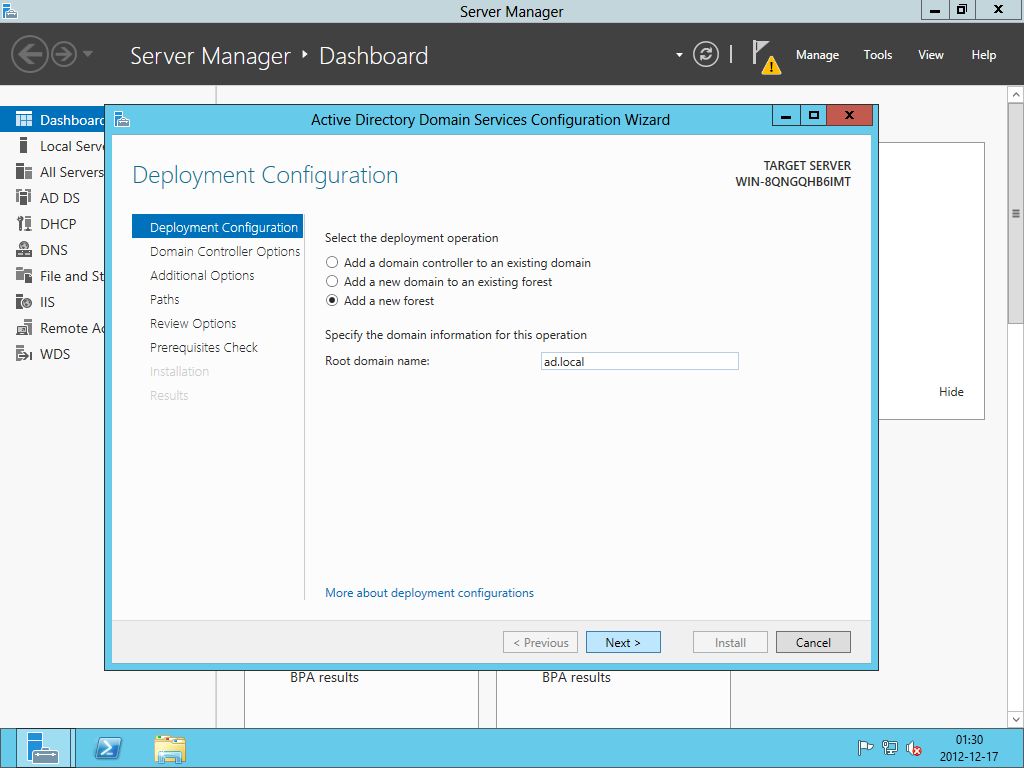Click the Install button
1024x768 pixels.
pyautogui.click(x=730, y=643)
